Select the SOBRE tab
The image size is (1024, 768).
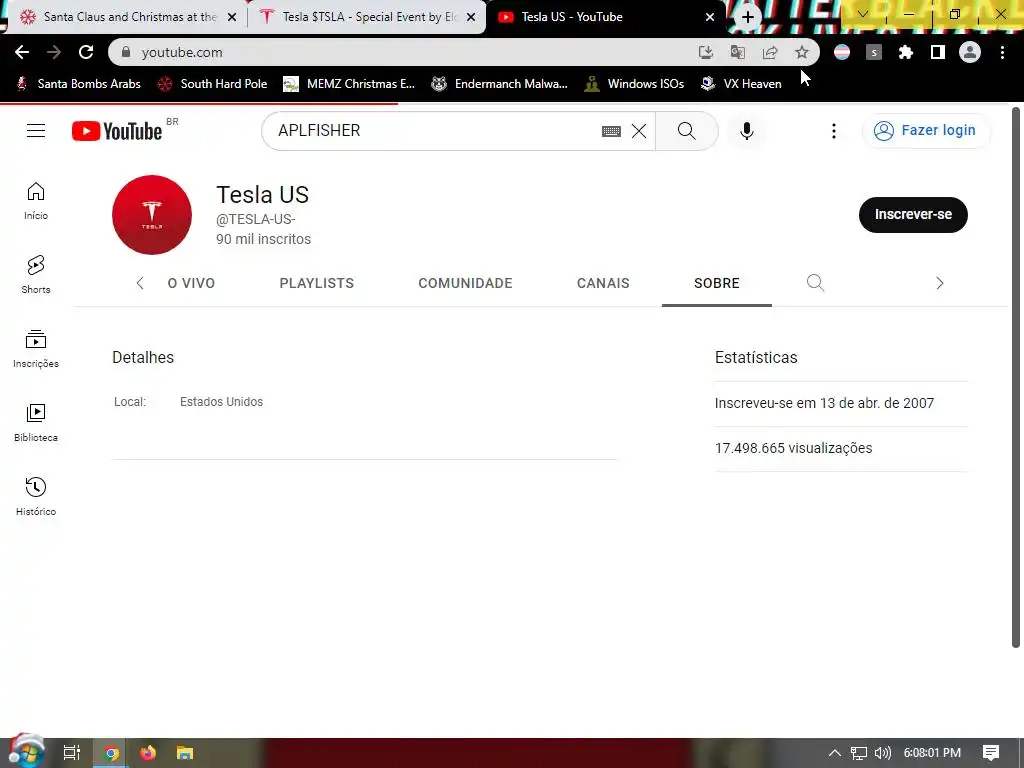716,283
